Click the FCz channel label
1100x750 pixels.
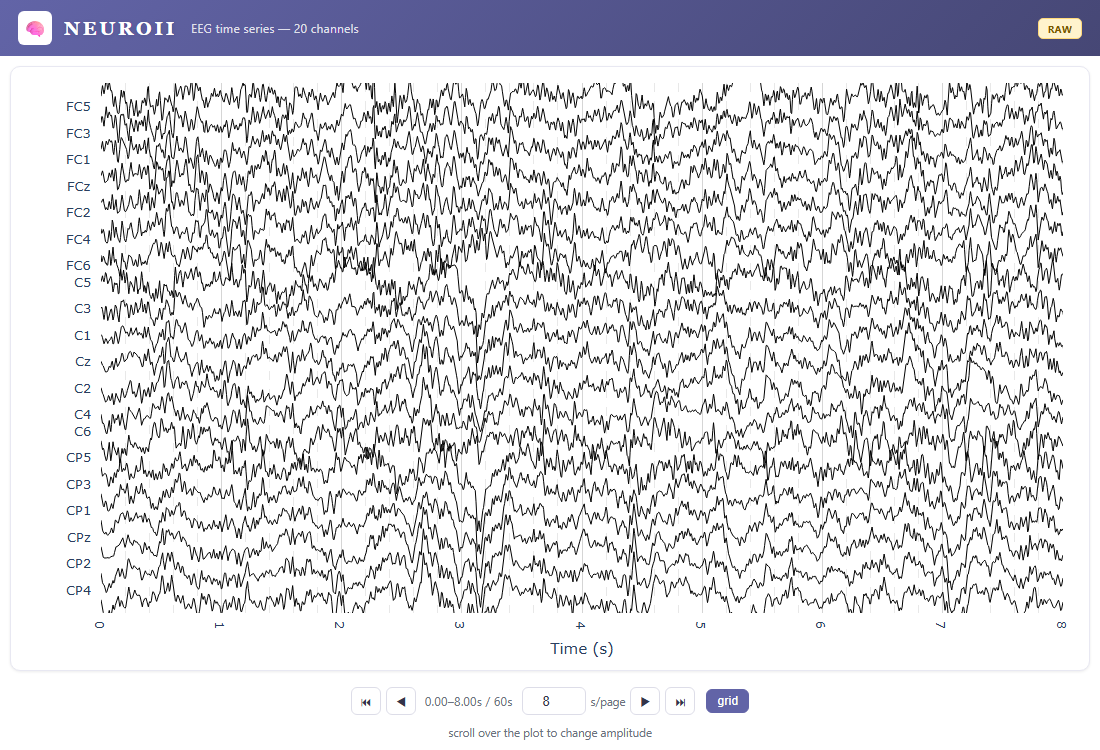coord(79,187)
